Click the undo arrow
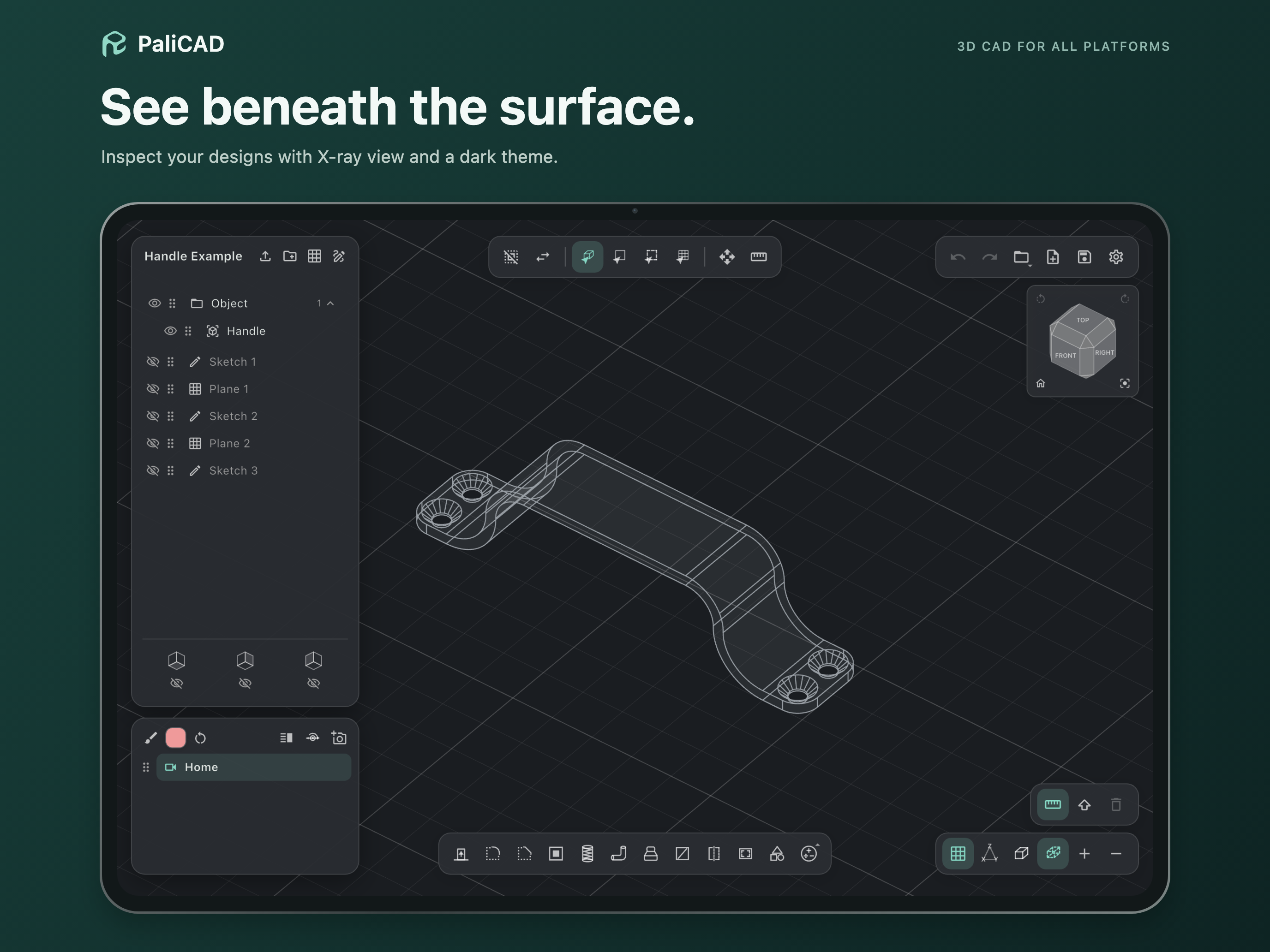Screen dimensions: 1270x952 [x=958, y=256]
